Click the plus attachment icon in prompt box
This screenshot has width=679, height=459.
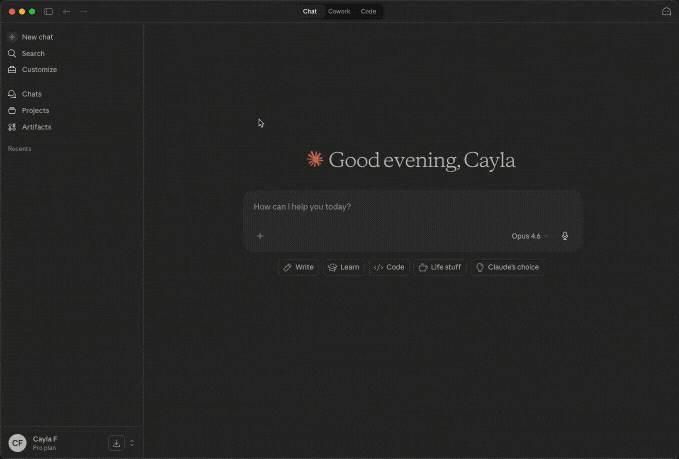click(x=260, y=236)
